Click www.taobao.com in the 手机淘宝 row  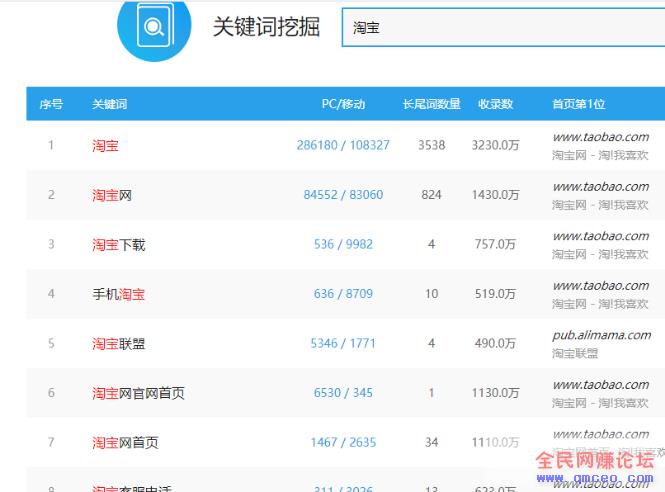pos(601,285)
